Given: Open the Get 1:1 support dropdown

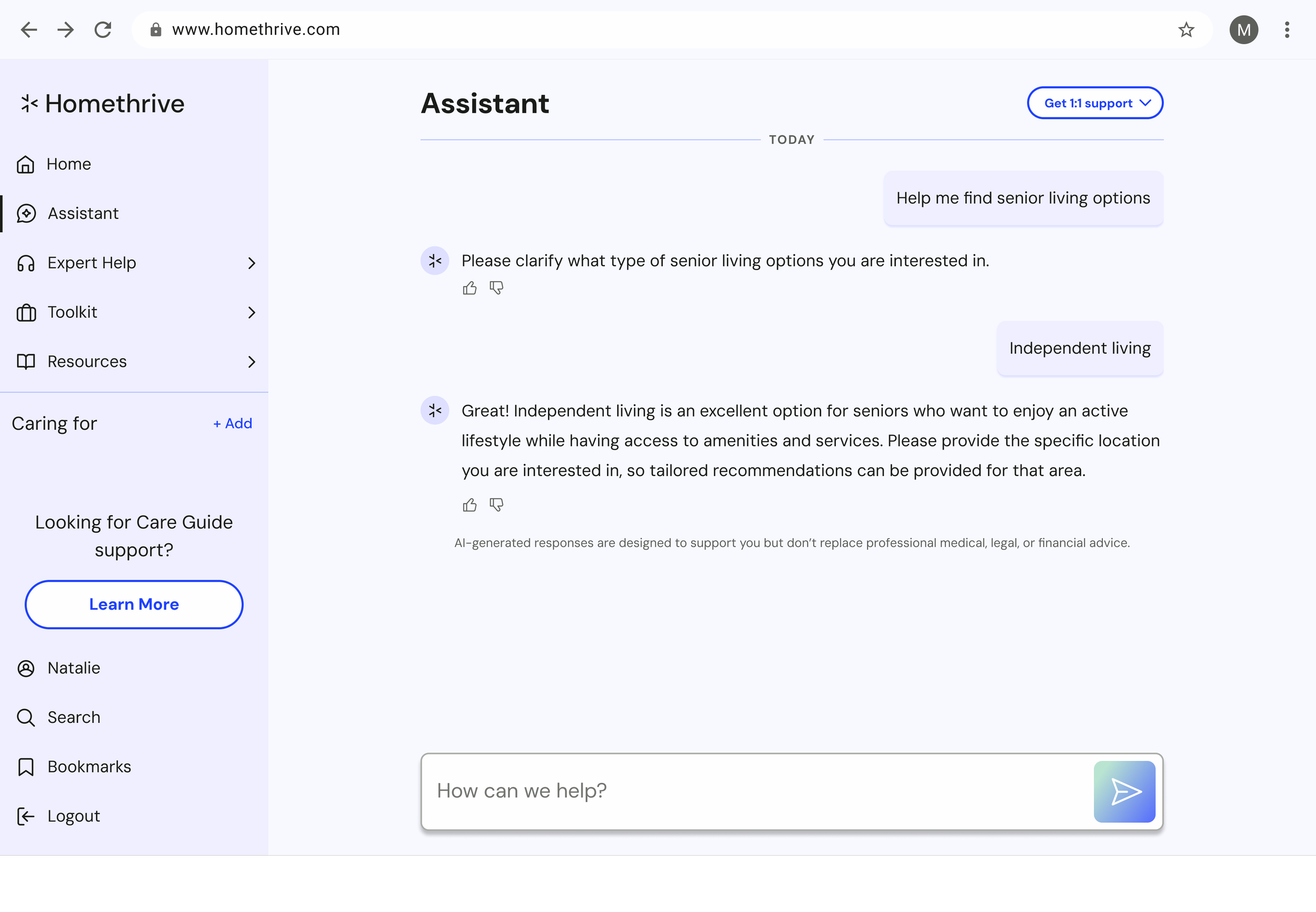Looking at the screenshot, I should tap(1094, 103).
